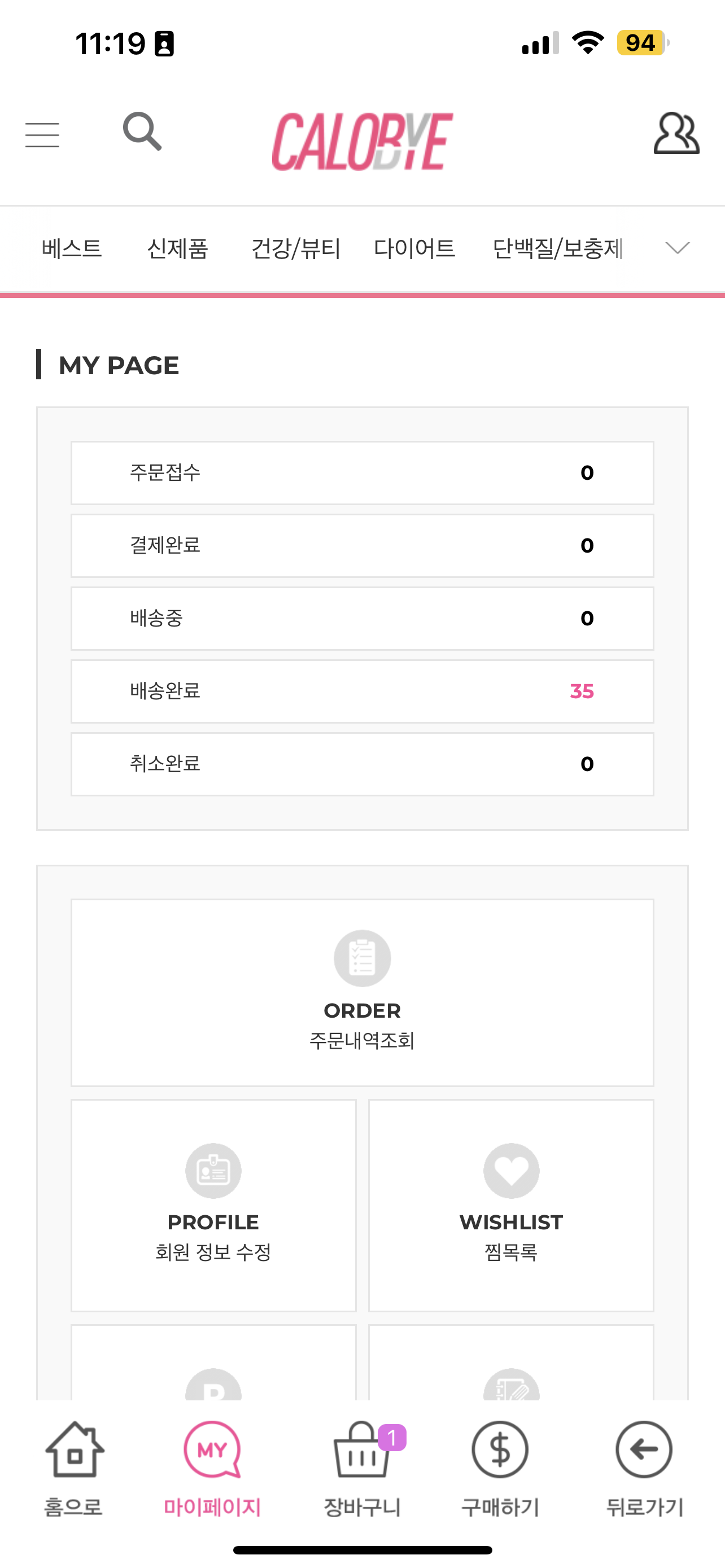View 배송완료 orders count 35

(x=582, y=691)
